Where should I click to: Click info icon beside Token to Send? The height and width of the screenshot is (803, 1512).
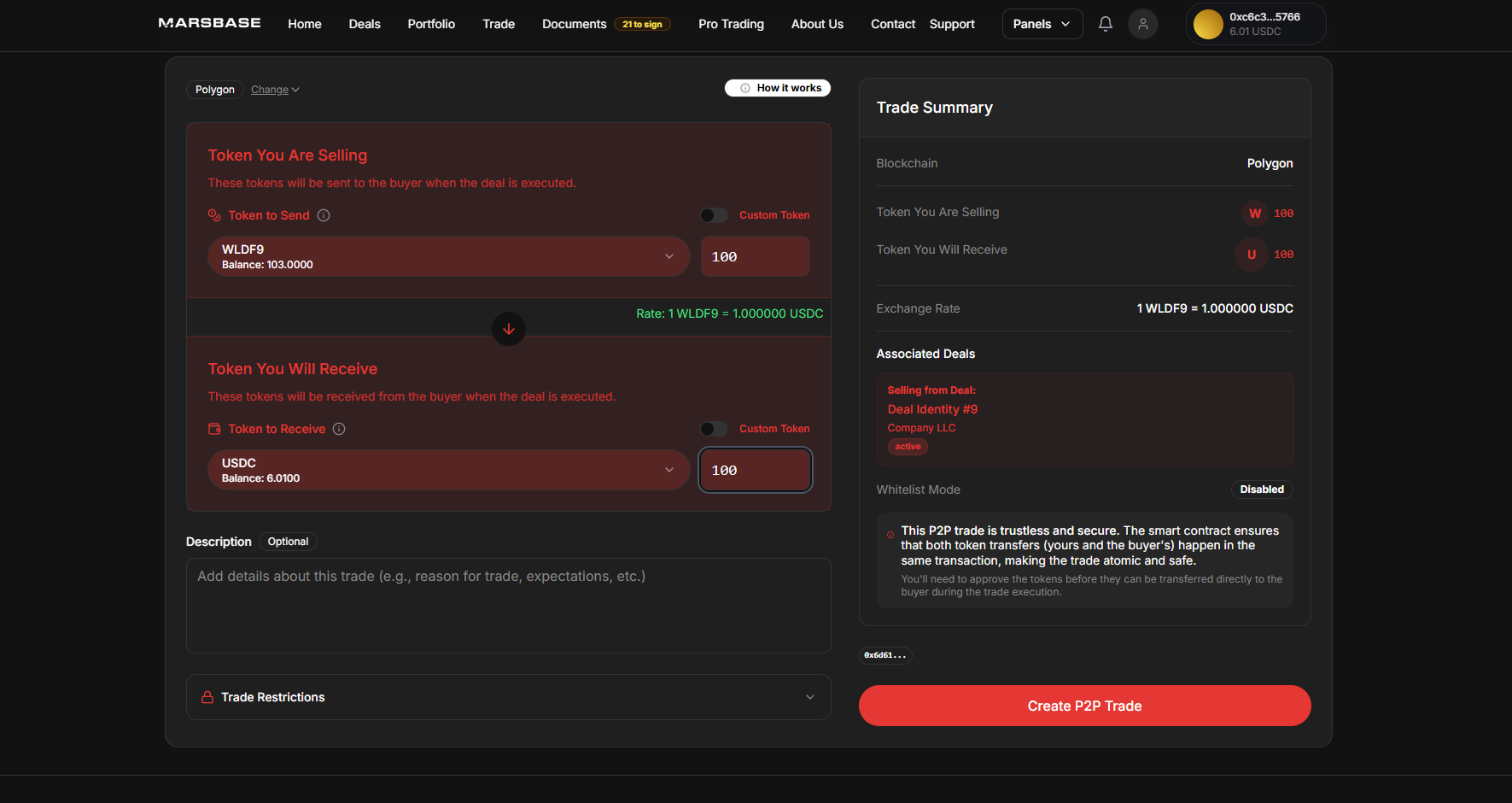tap(324, 215)
